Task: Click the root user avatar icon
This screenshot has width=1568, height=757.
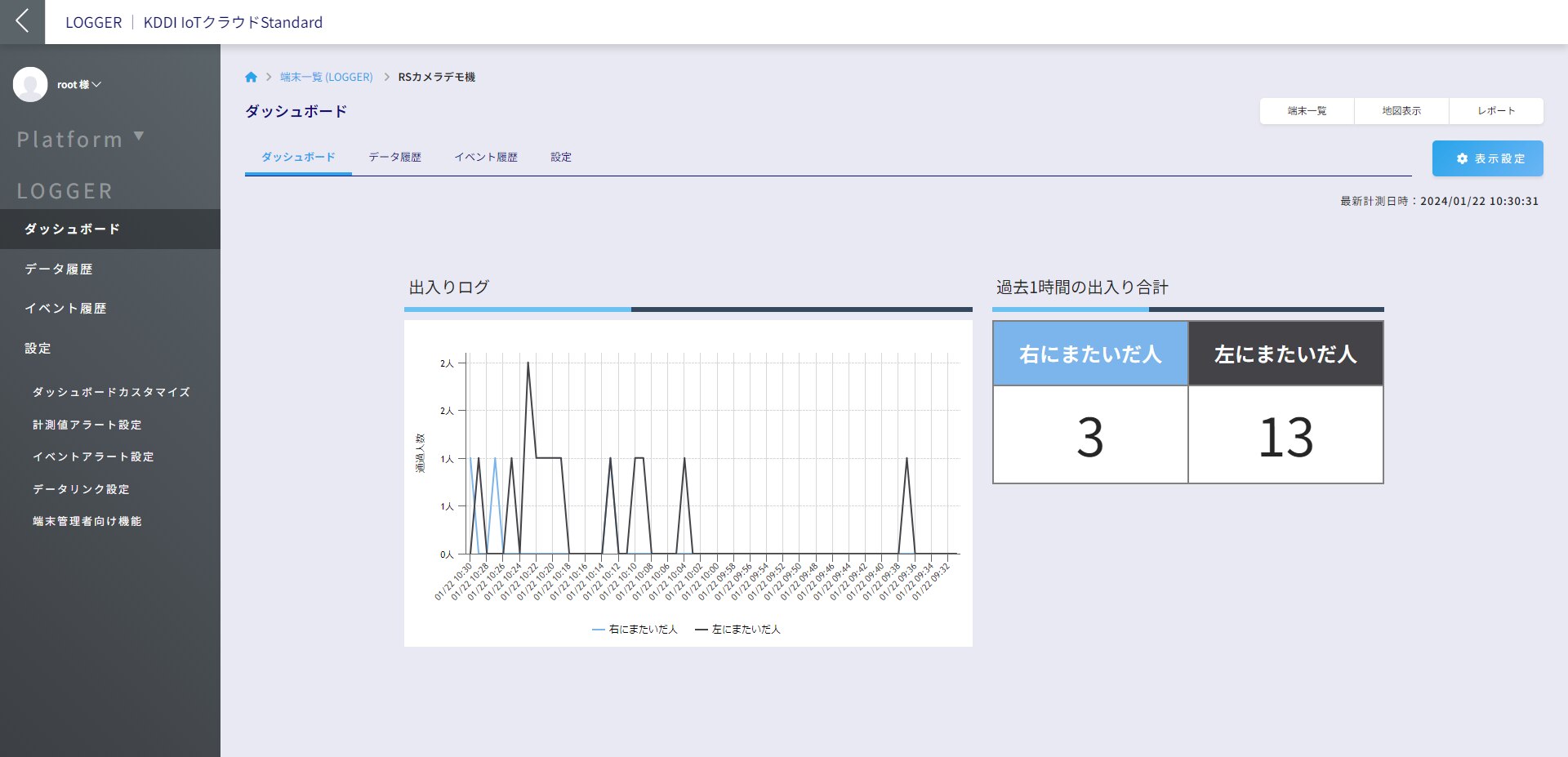Action: [x=30, y=84]
